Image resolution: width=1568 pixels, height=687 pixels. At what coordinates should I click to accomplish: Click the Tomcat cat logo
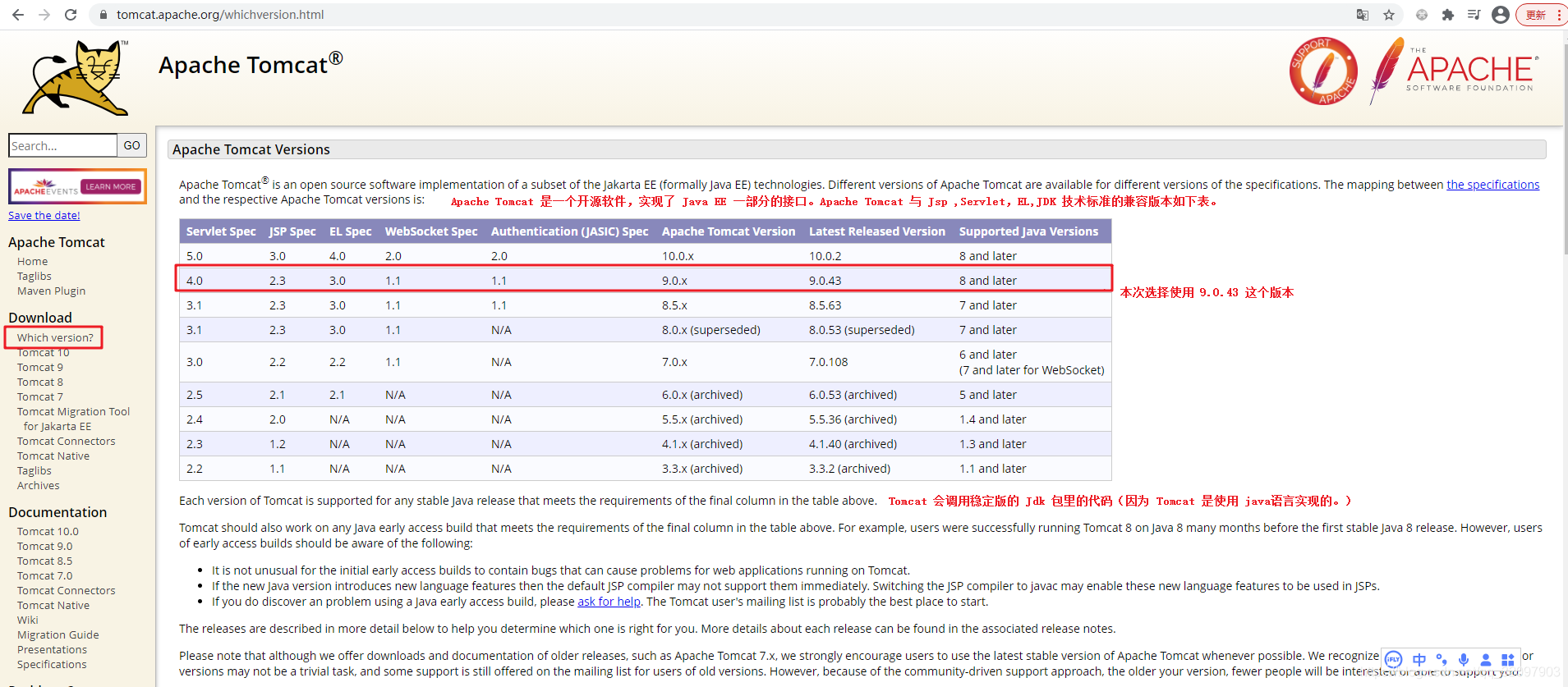[76, 78]
